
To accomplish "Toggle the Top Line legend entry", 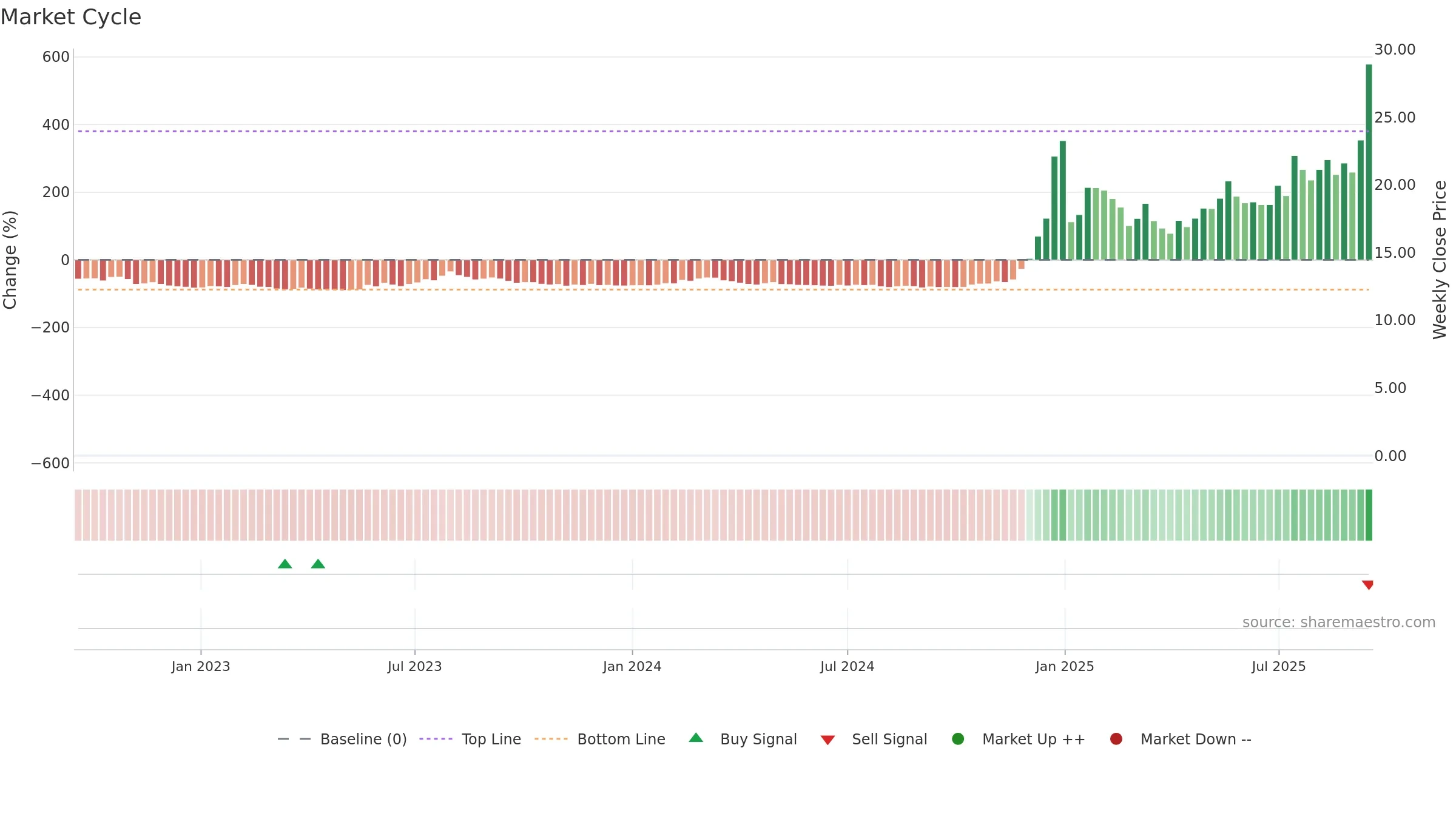I will (x=470, y=739).
